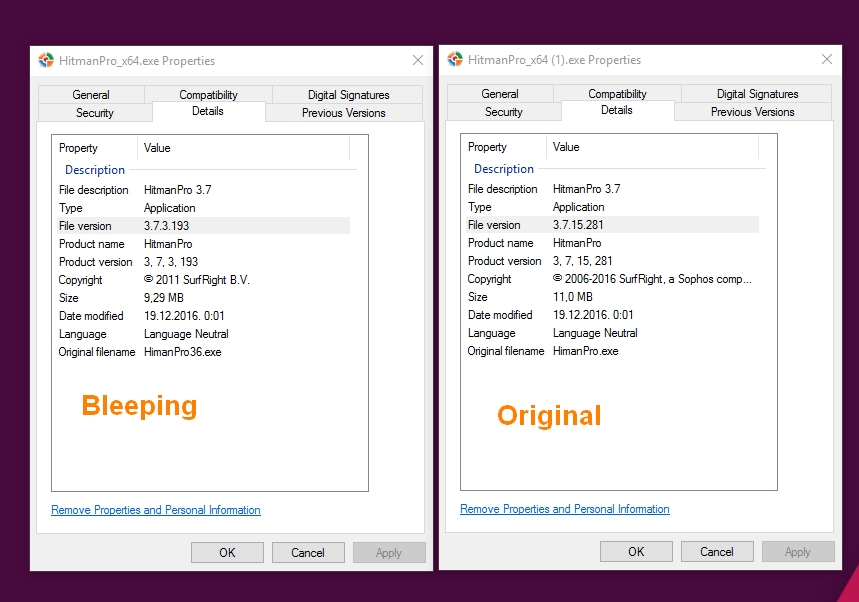
Task: Open Remove Properties link in HitmanPro_x64.exe window
Action: (156, 510)
